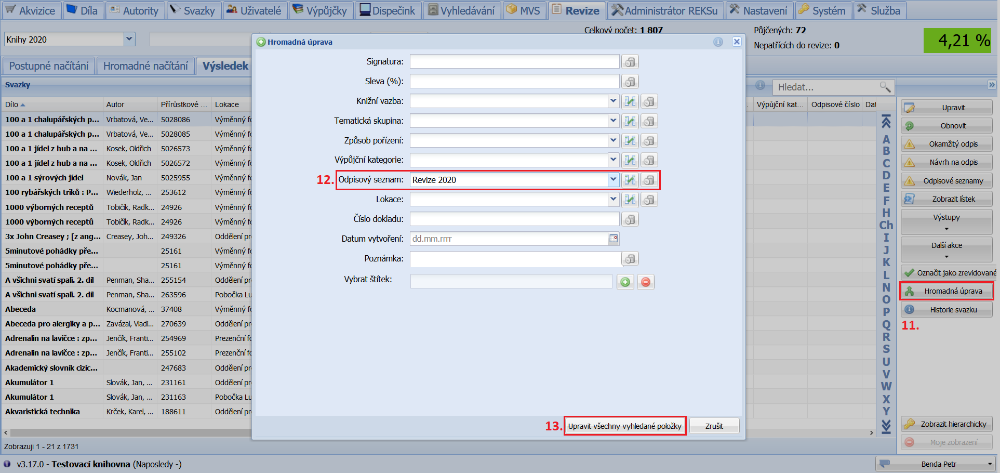This screenshot has width=1000, height=473.
Task: Expand the Odpisový seznam dropdown
Action: [613, 180]
